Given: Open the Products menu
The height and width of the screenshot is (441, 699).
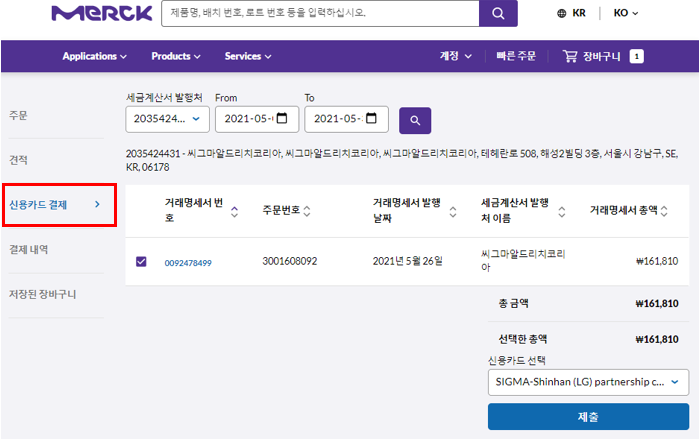Looking at the screenshot, I should [175, 56].
